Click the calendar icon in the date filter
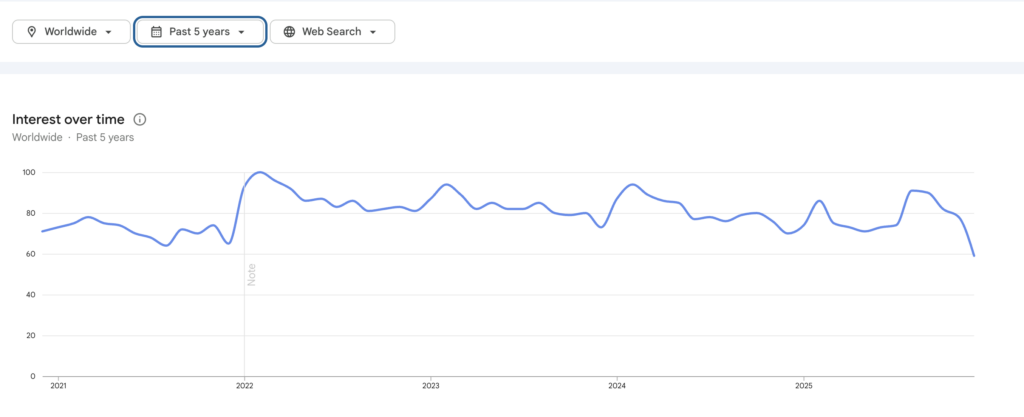 point(156,32)
